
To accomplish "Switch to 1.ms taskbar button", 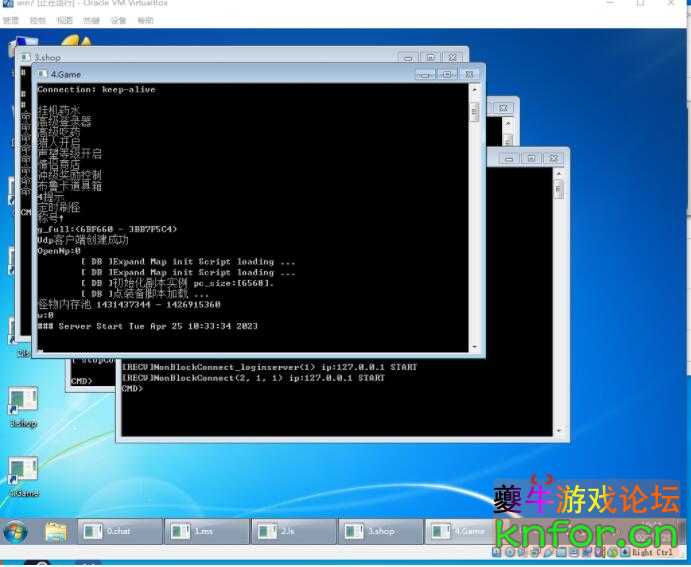I will [206, 531].
